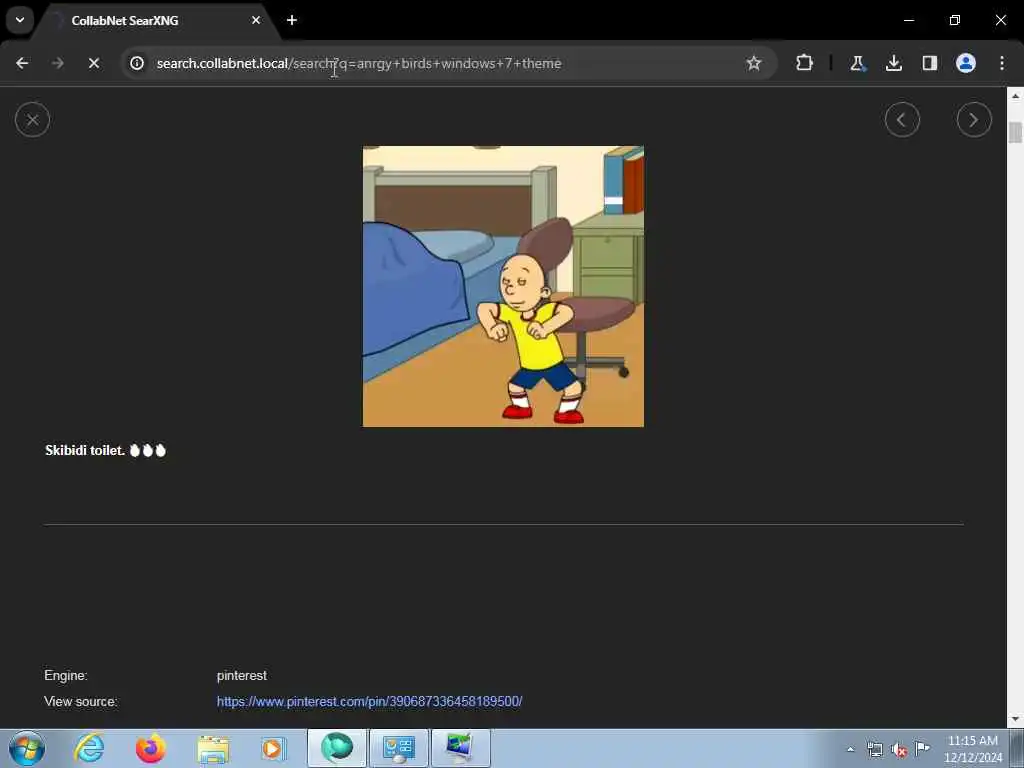Open the remote desktop taskbar icon
The width and height of the screenshot is (1024, 768).
pyautogui.click(x=460, y=748)
